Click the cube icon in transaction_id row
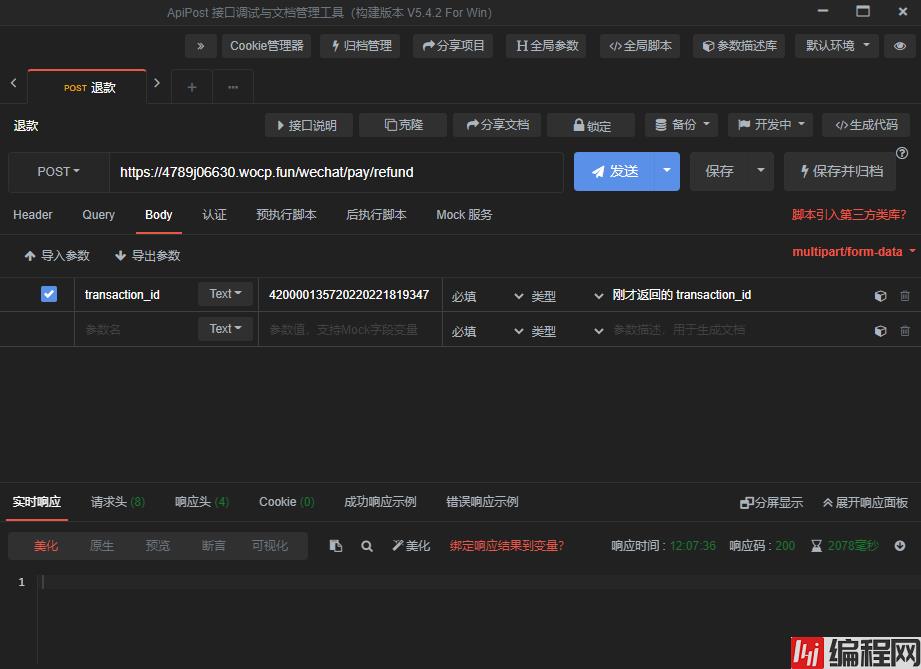 point(880,296)
